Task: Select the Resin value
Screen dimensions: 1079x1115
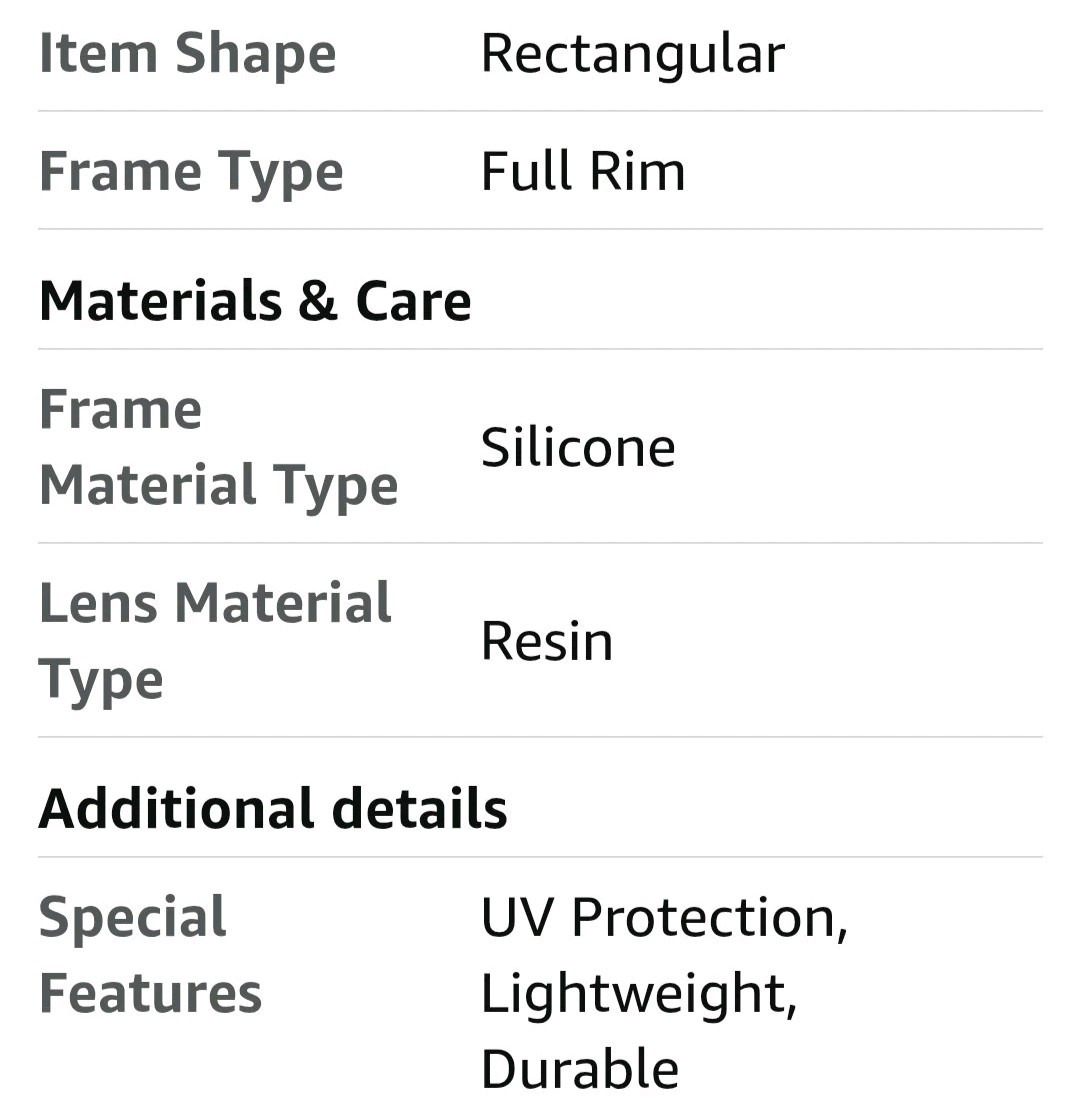Action: (547, 641)
